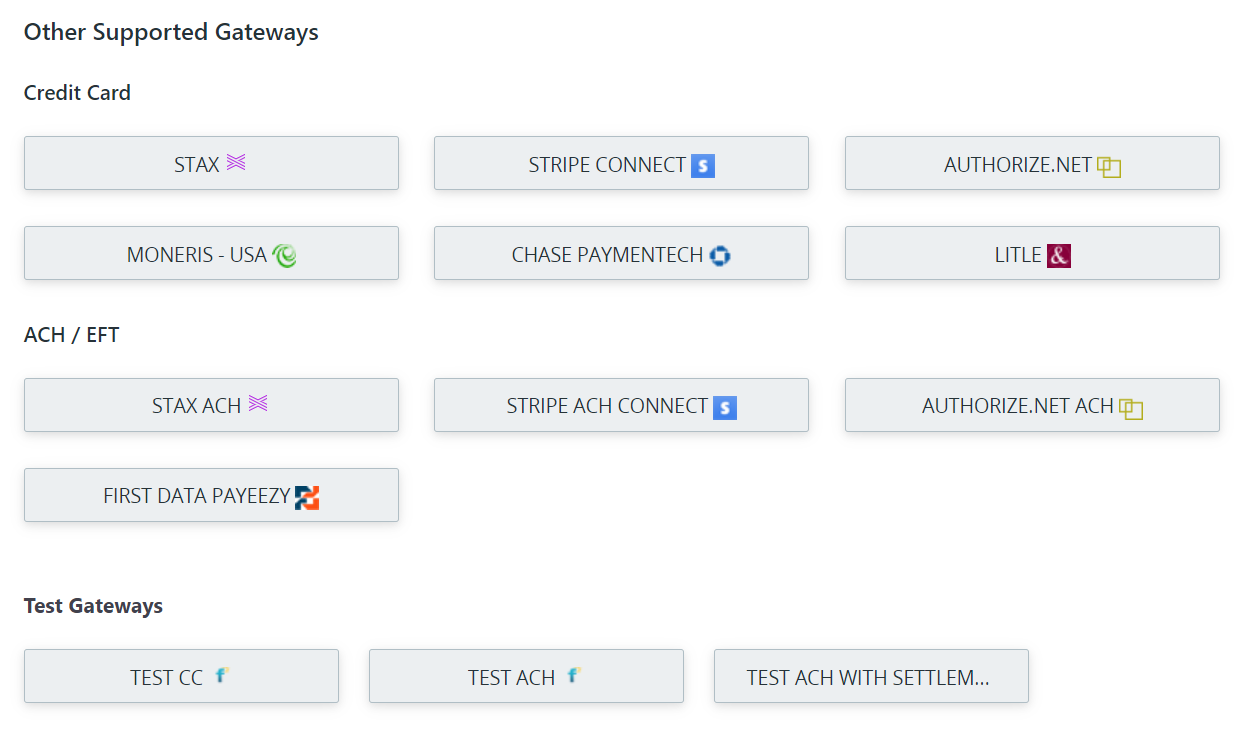
Task: Click the Test CC gateway icon
Action: [222, 676]
